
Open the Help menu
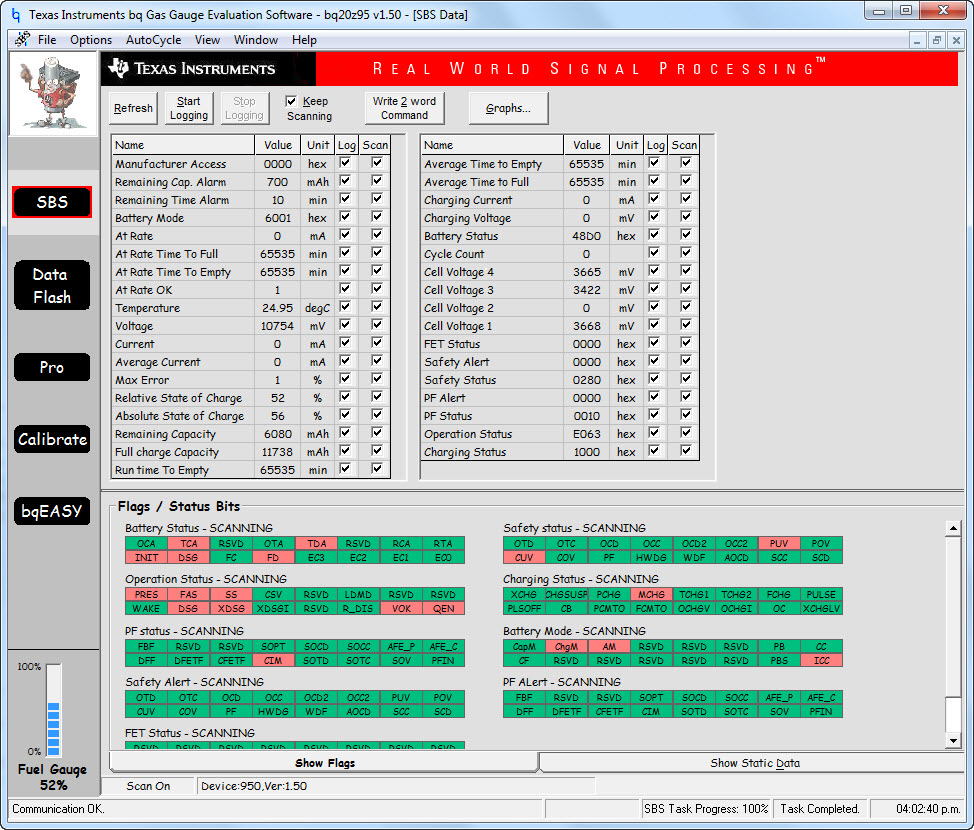[304, 40]
